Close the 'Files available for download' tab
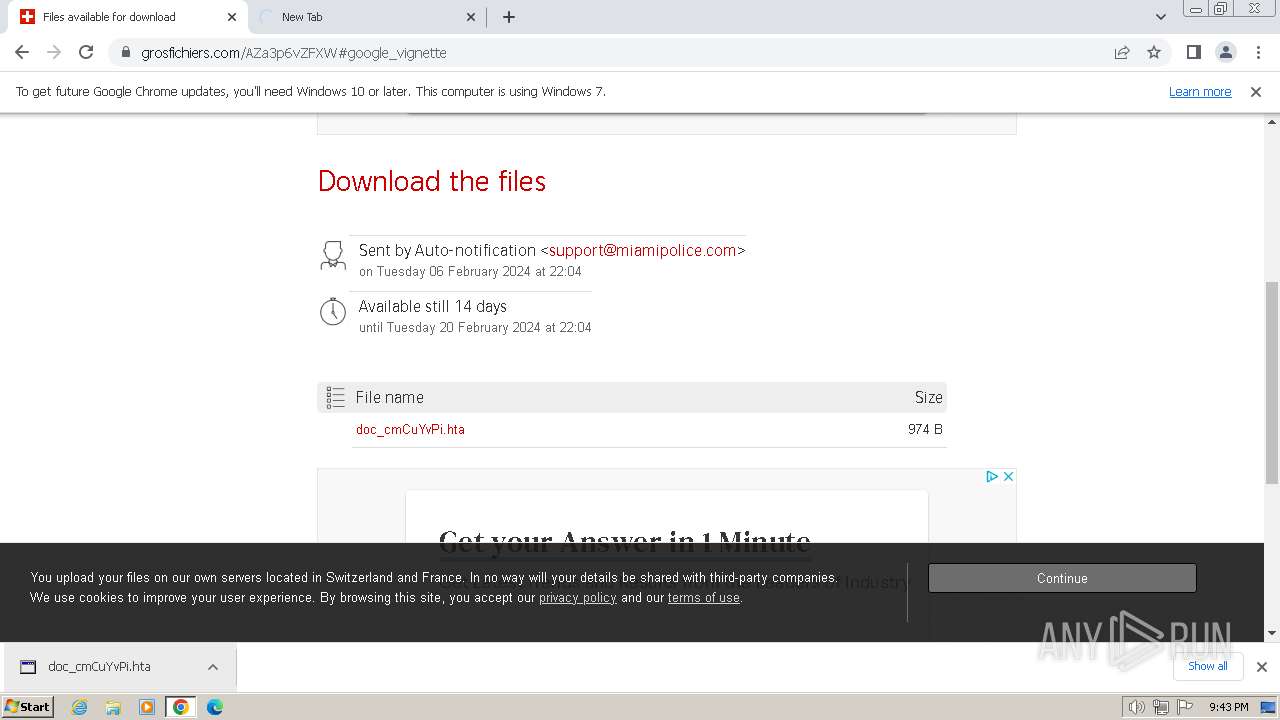Viewport: 1280px width, 720px height. pyautogui.click(x=232, y=17)
